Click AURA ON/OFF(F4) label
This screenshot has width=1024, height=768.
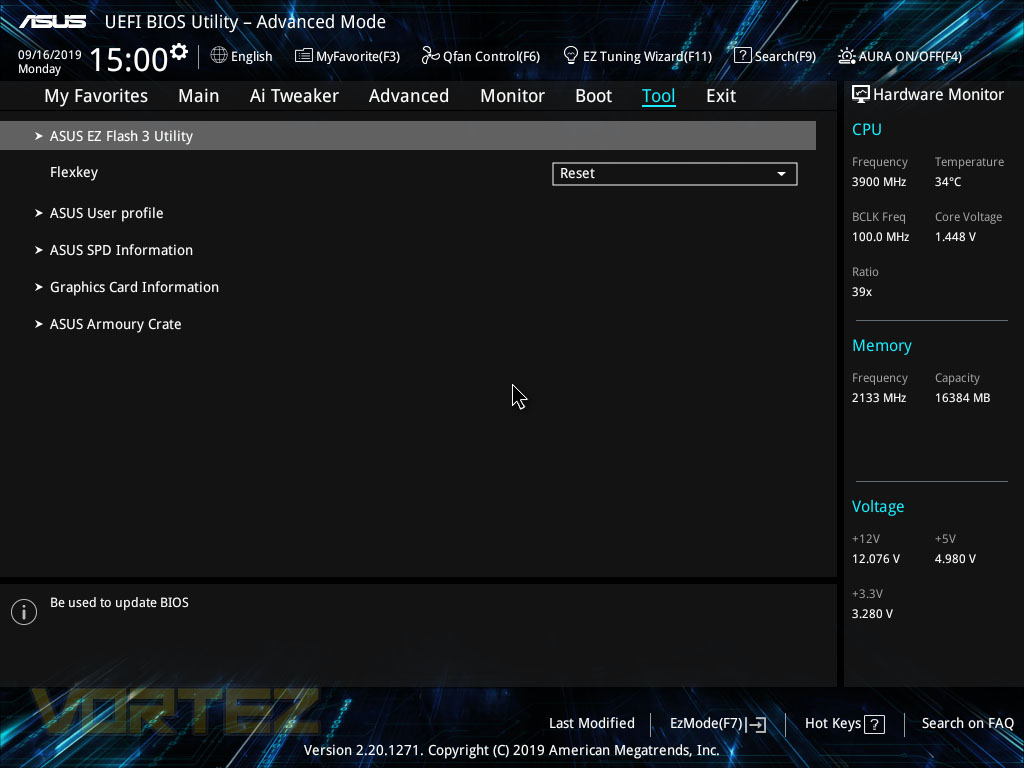click(x=910, y=57)
